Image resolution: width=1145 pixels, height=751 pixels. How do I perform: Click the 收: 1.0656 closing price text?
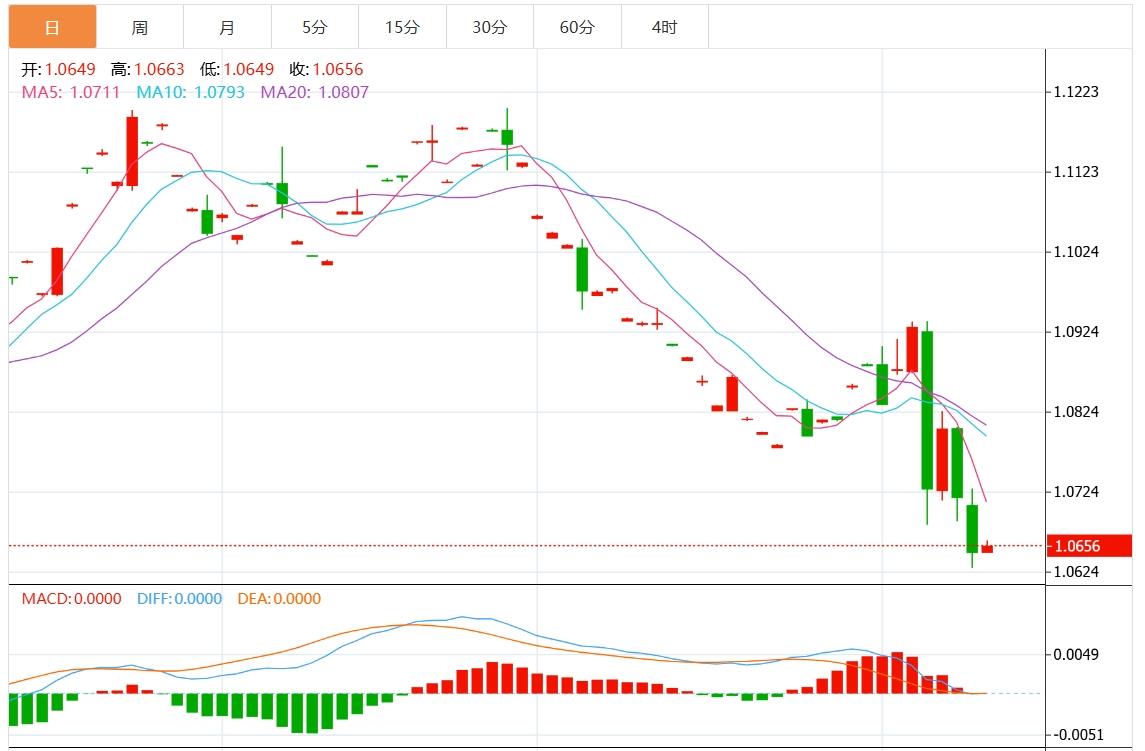pos(326,70)
